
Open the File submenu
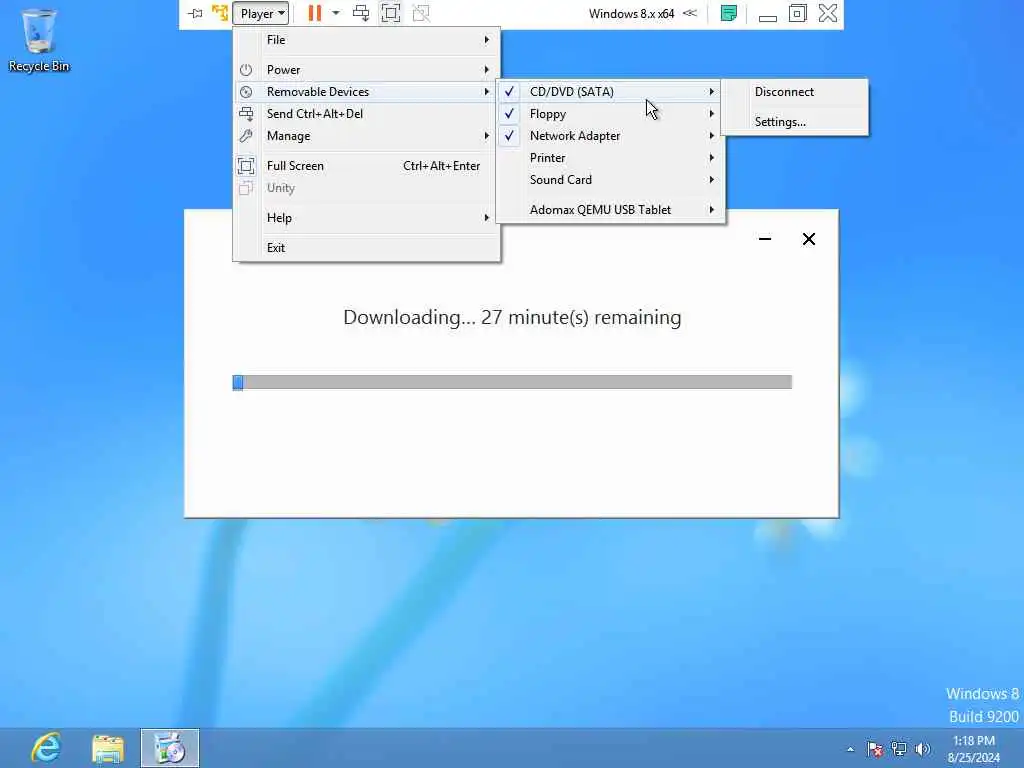tap(367, 40)
